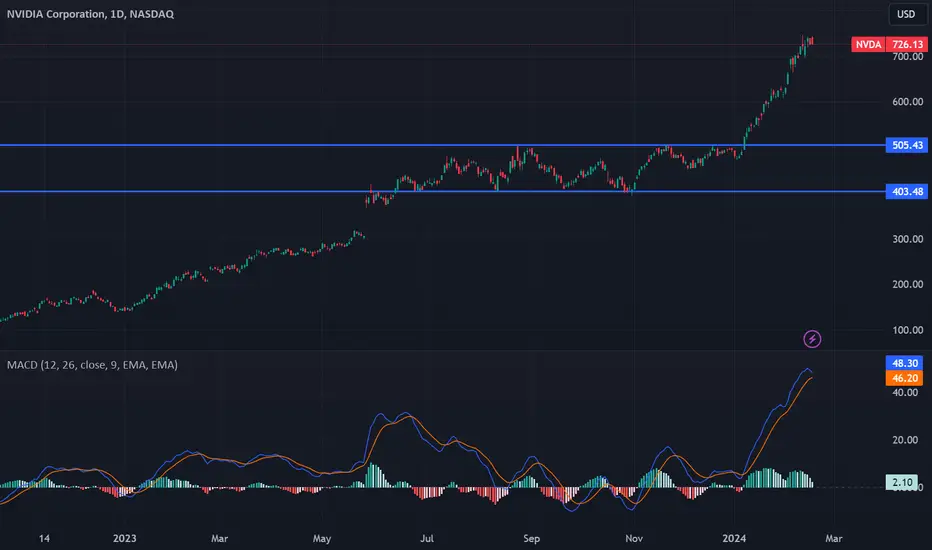This screenshot has height=550, width=932.
Task: Click the MACD (12, 26, close, 9, EMA, EMA) label
Action: tap(92, 364)
